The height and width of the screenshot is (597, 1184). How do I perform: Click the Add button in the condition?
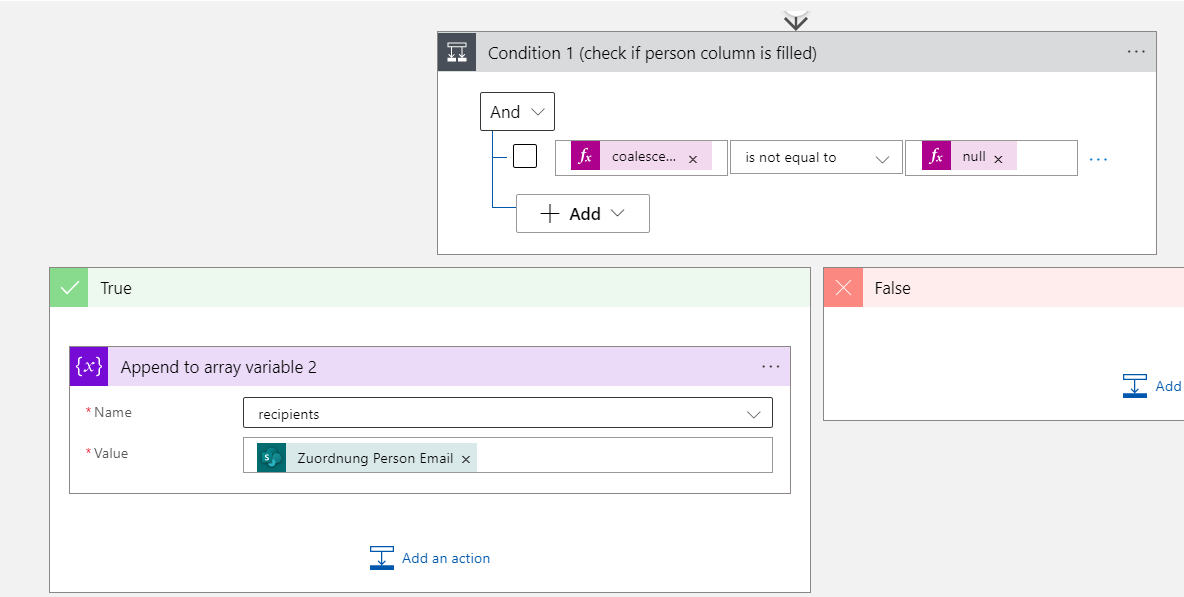click(582, 214)
